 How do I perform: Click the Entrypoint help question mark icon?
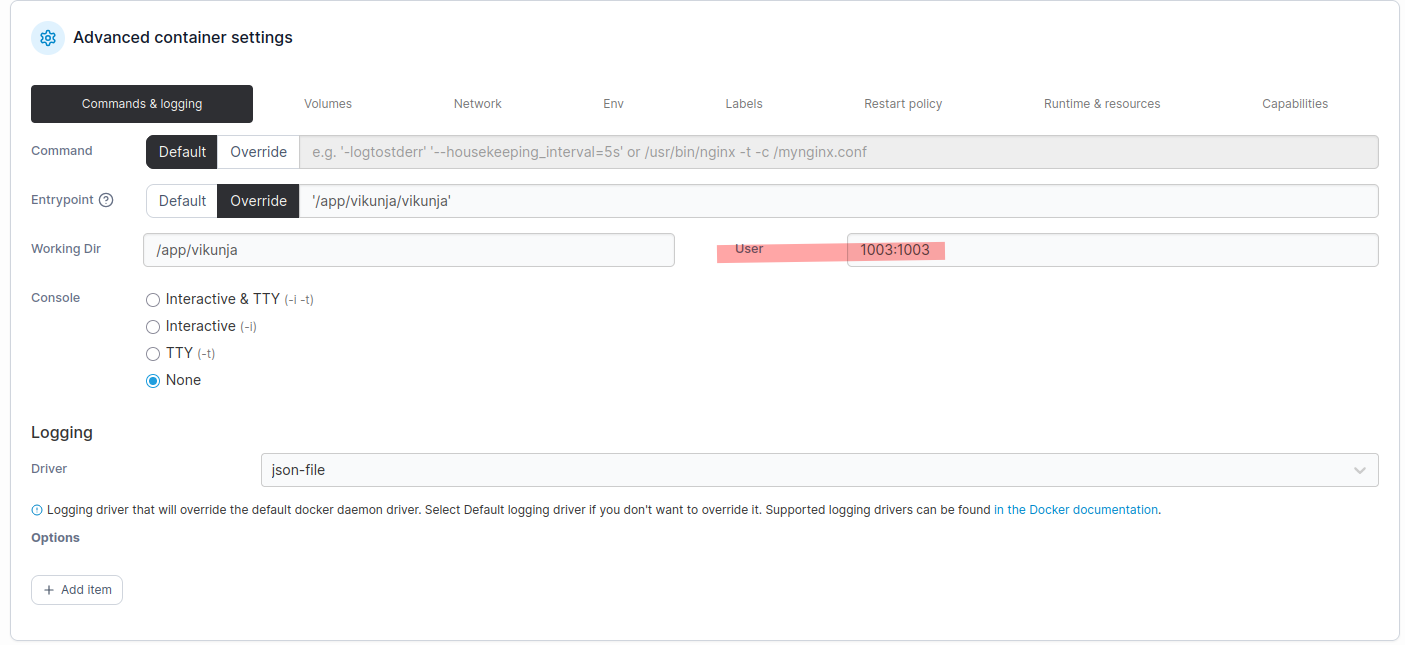click(106, 200)
